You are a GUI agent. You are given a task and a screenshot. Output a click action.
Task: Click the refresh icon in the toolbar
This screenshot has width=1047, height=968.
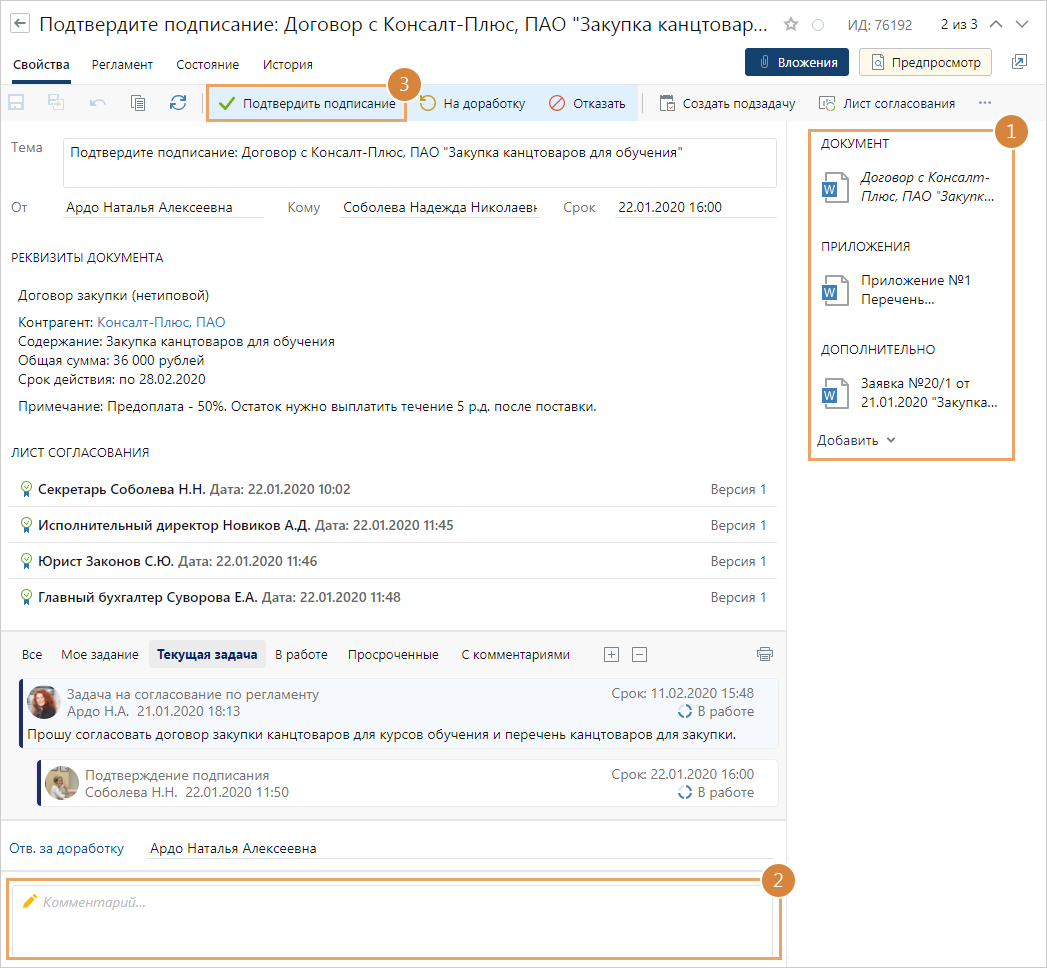point(178,103)
